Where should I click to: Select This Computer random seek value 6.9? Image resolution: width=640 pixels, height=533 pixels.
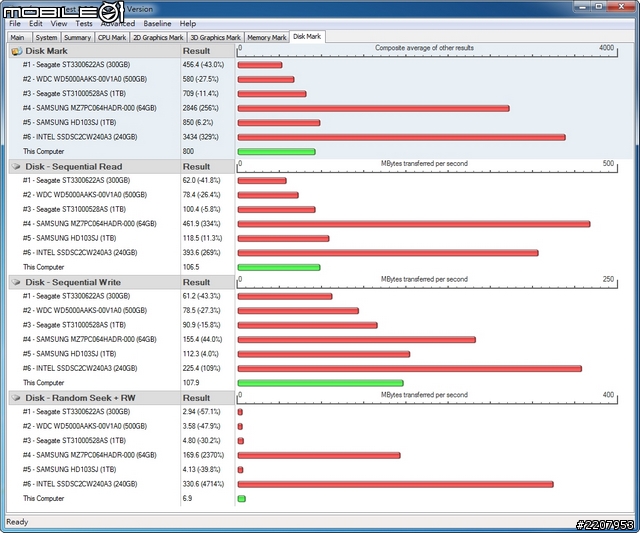[x=187, y=498]
